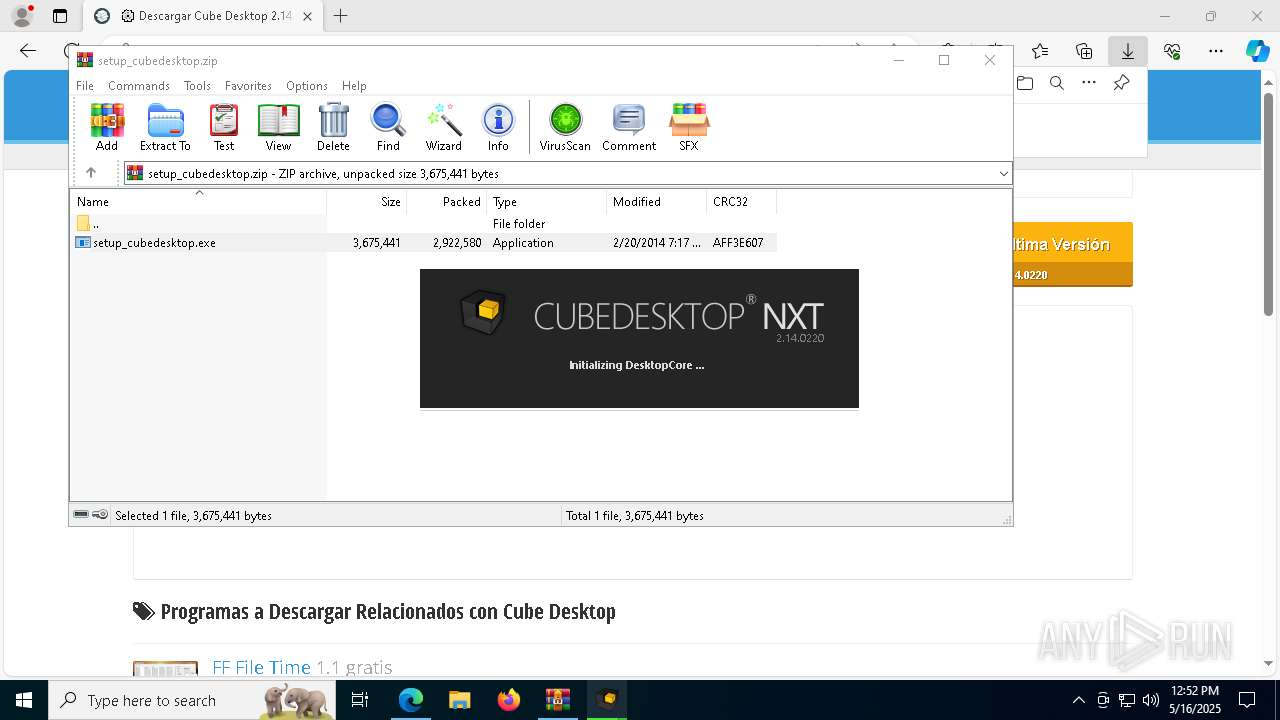This screenshot has height=720, width=1280.
Task: Open the Commands menu
Action: pyautogui.click(x=139, y=86)
